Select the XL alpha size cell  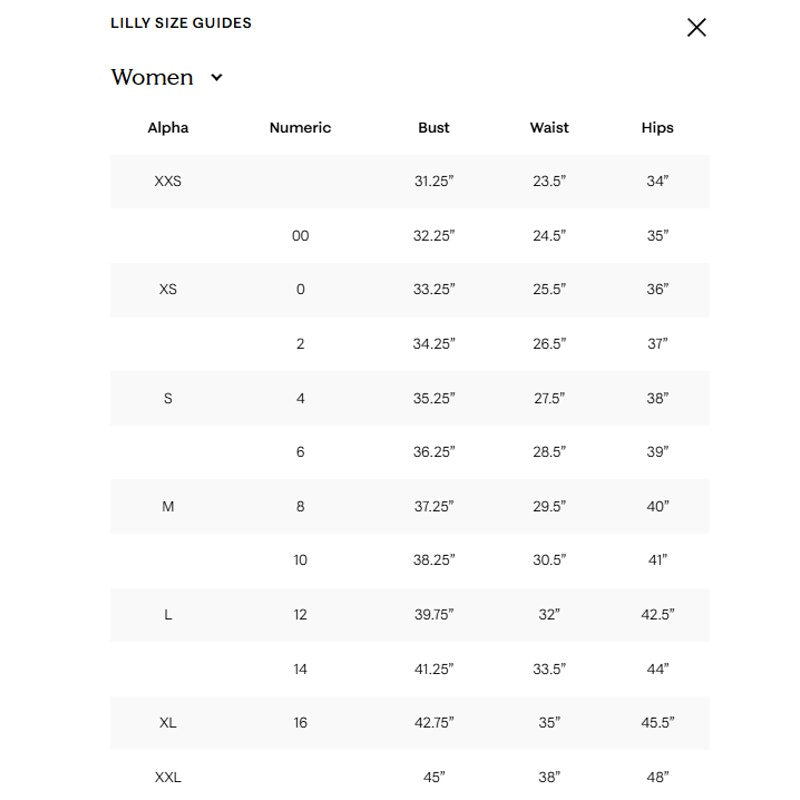tap(168, 723)
